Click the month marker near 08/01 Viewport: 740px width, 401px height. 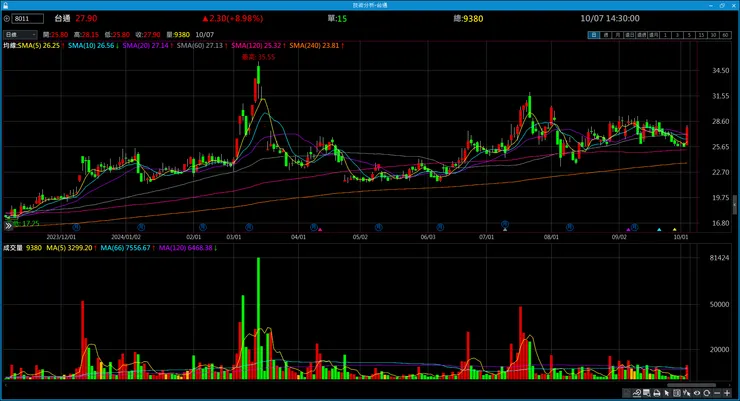click(570, 227)
